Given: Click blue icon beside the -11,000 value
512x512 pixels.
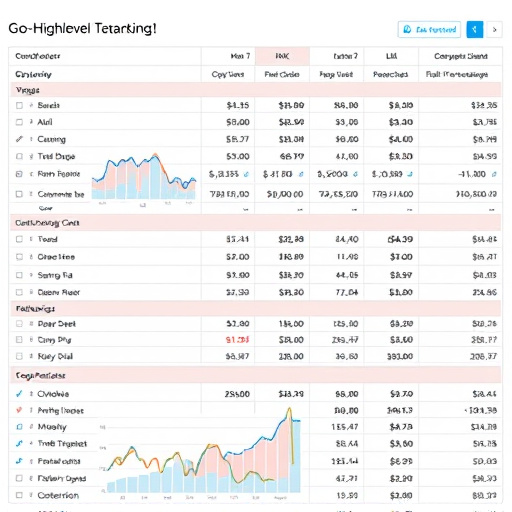Looking at the screenshot, I should click(494, 174).
